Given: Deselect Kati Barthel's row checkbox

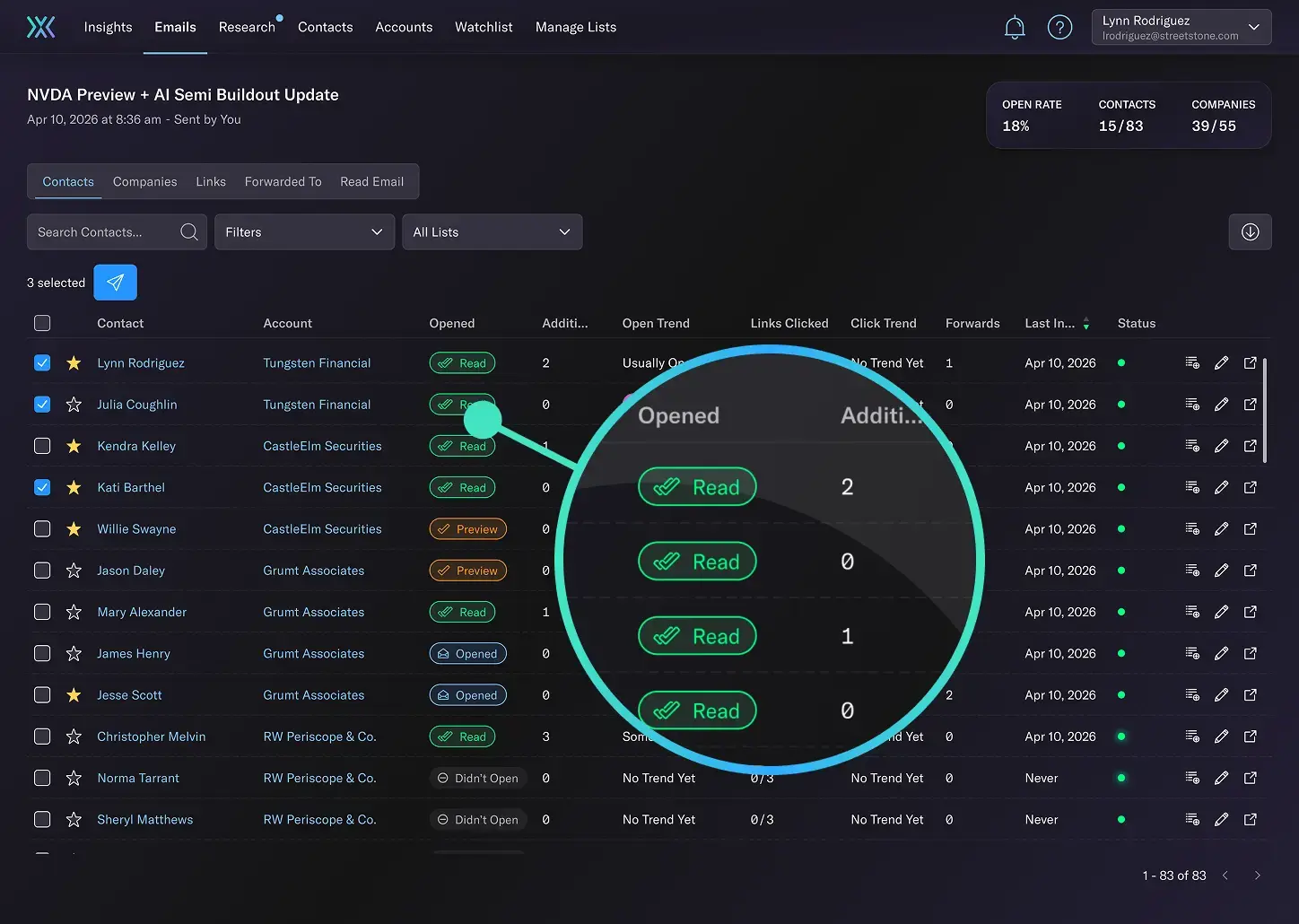Looking at the screenshot, I should 42,487.
